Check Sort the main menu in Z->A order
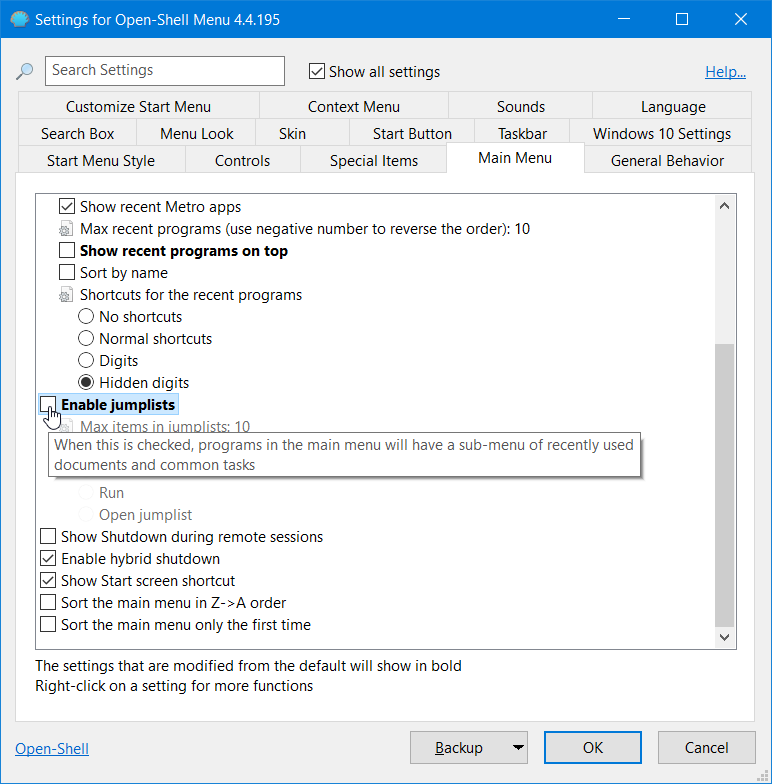 coord(48,602)
